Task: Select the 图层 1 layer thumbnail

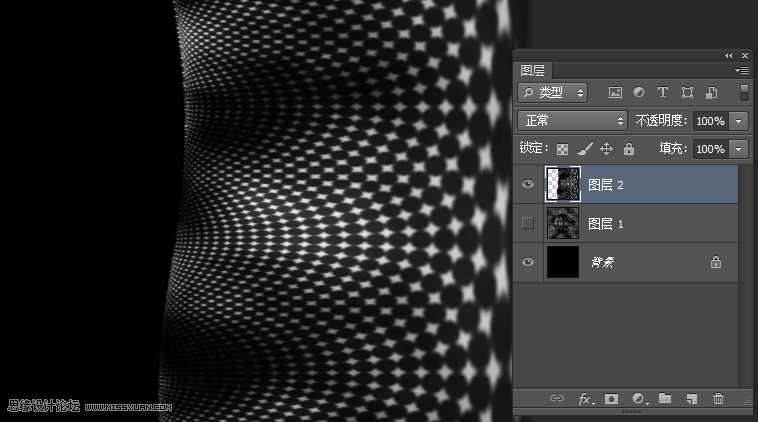Action: click(563, 223)
